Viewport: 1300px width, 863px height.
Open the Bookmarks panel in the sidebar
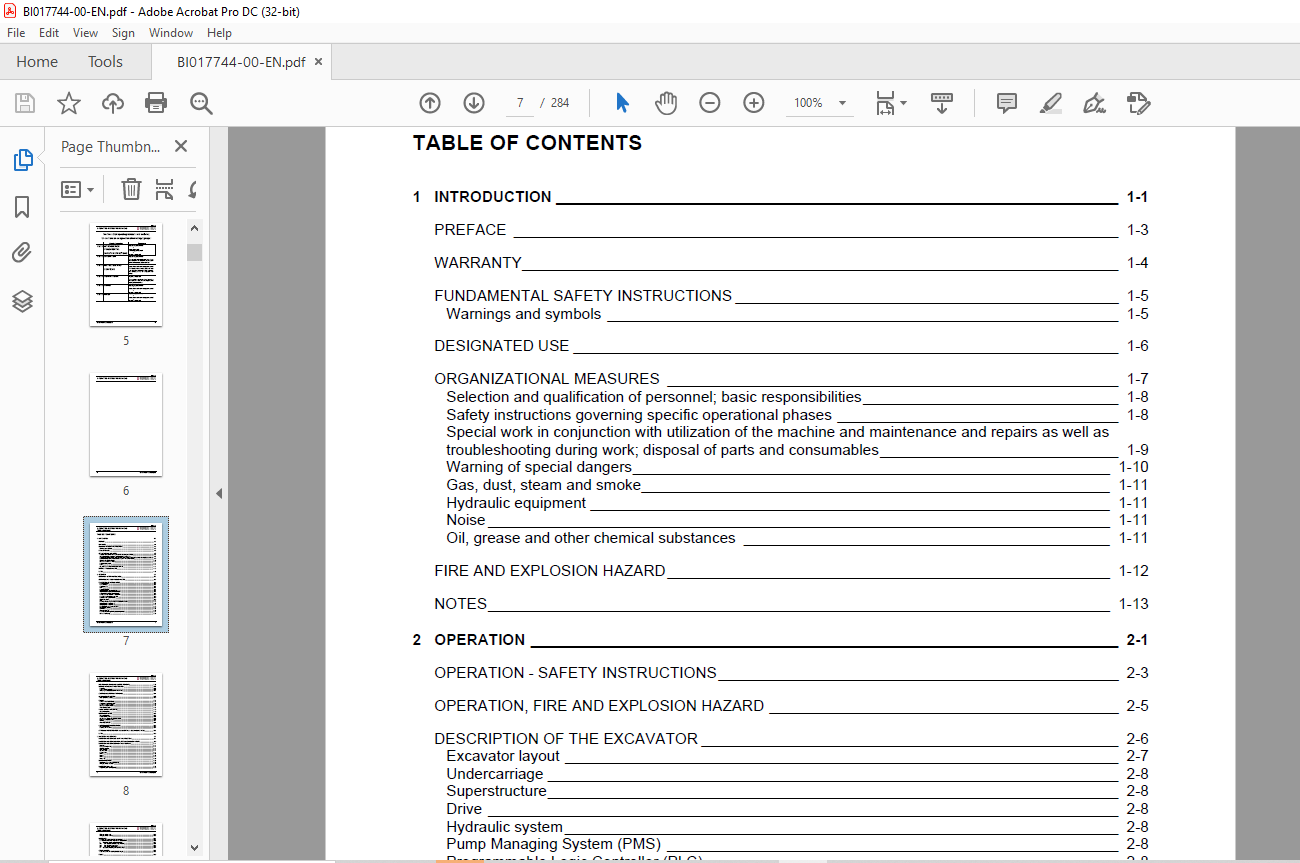coord(22,207)
